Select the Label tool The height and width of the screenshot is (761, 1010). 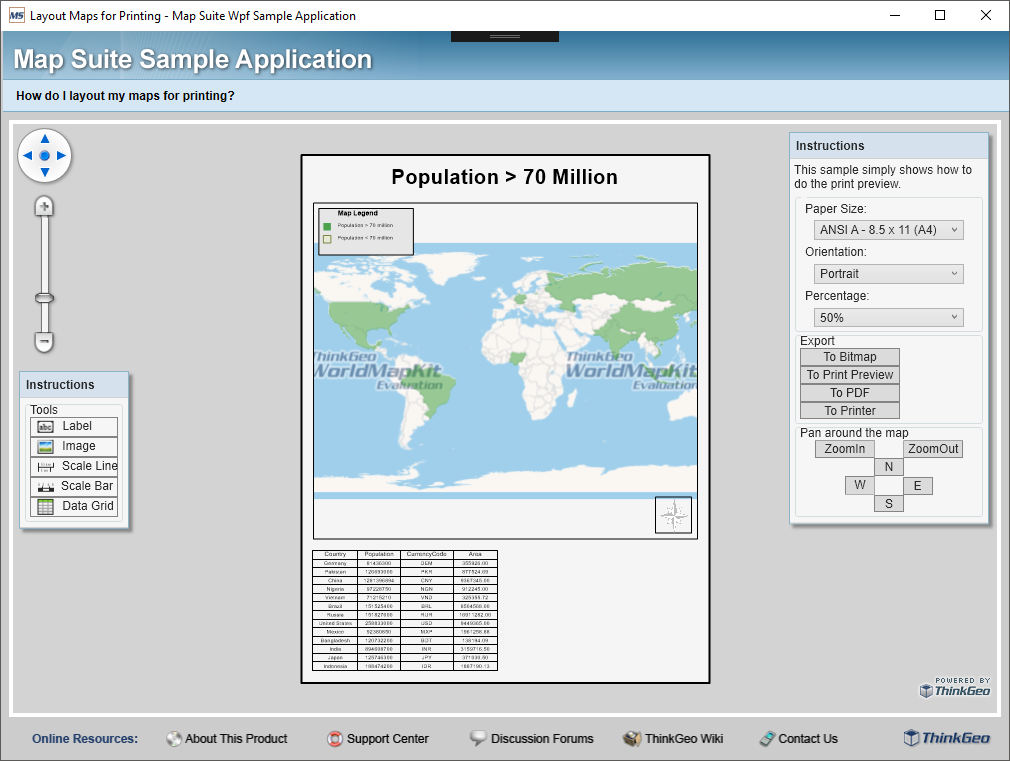coord(74,427)
